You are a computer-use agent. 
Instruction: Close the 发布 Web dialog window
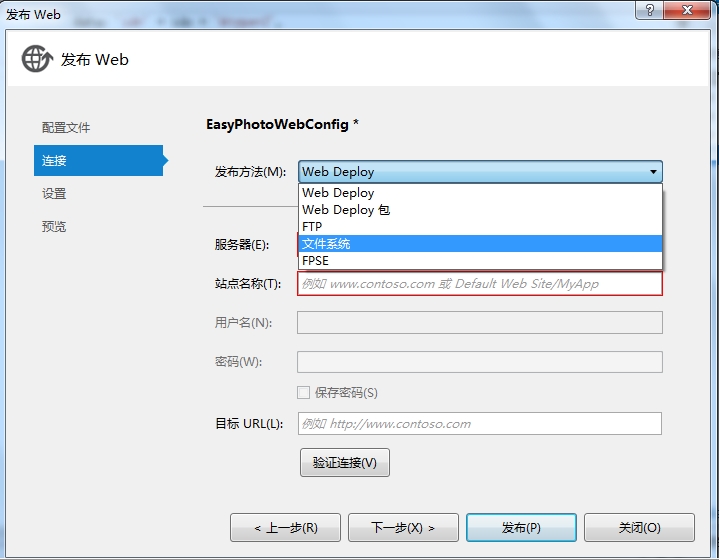click(686, 10)
